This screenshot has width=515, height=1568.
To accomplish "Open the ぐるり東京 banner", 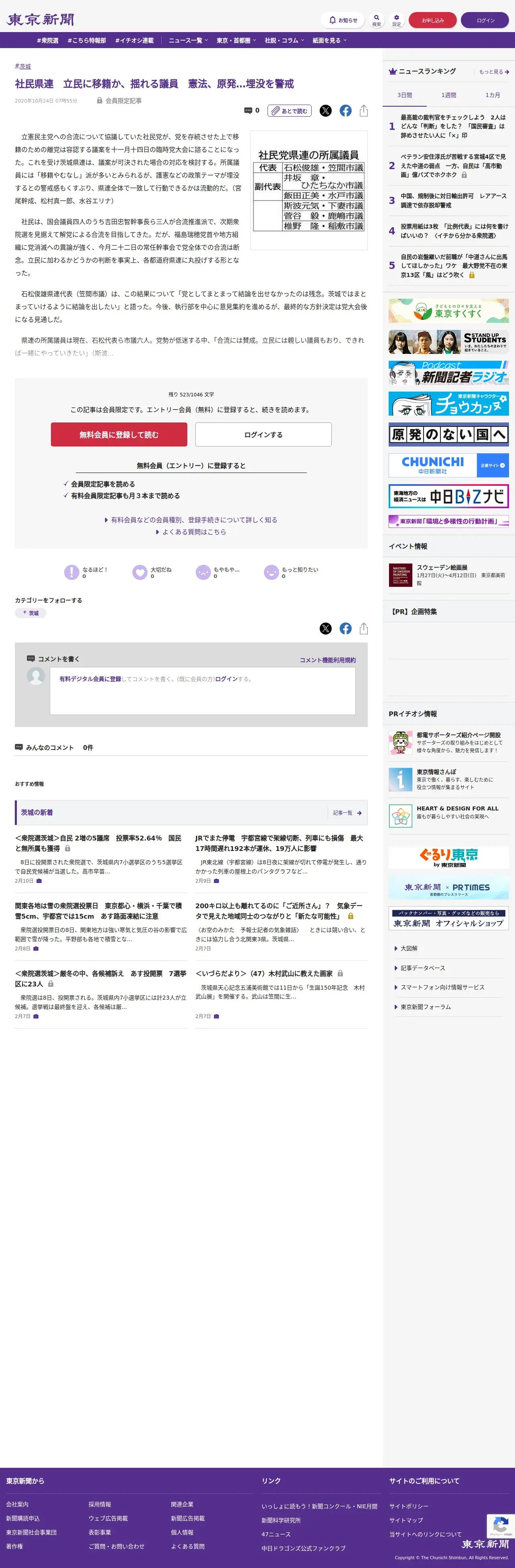I will pyautogui.click(x=448, y=857).
